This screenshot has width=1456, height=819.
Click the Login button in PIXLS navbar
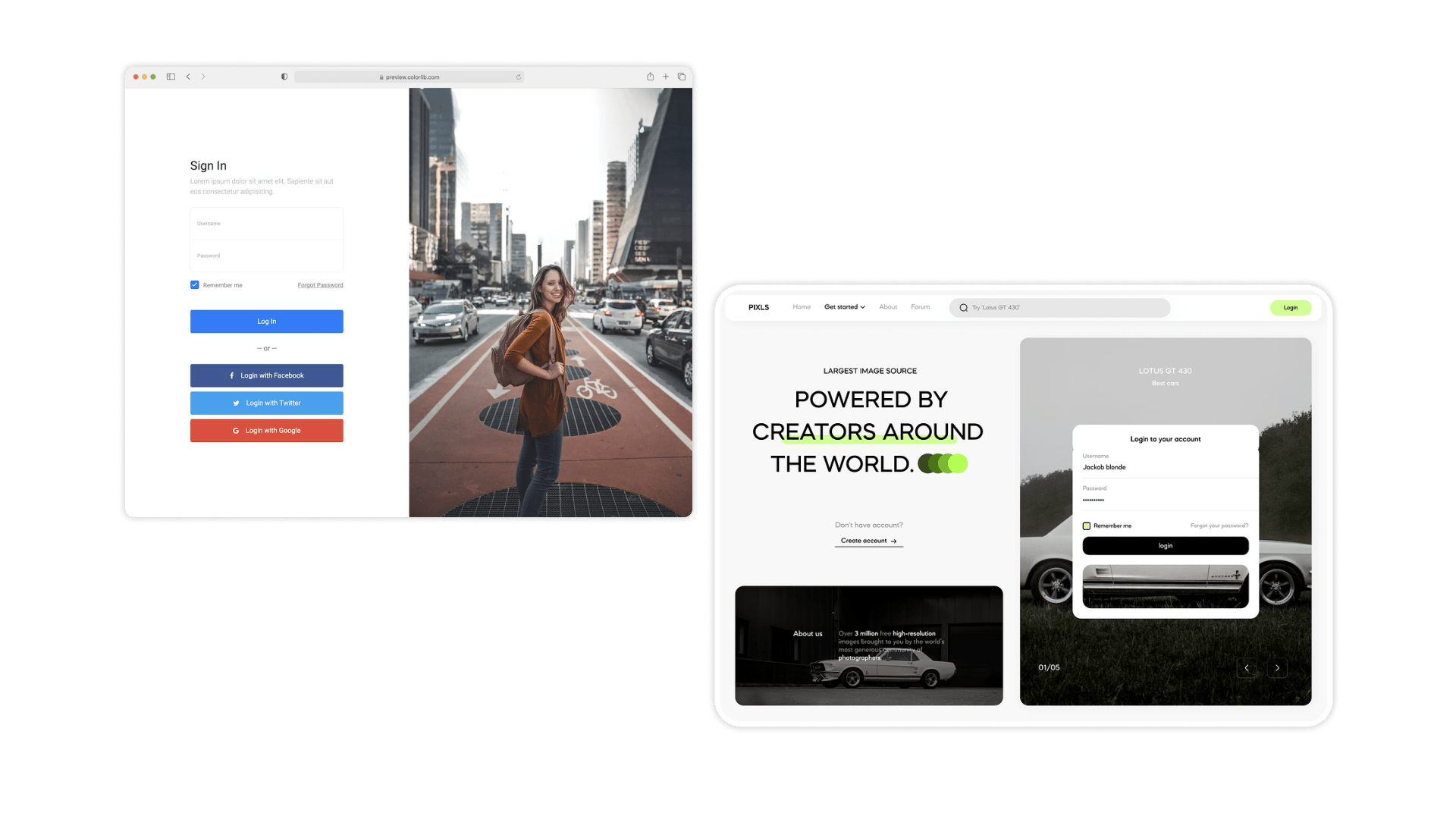click(x=1290, y=307)
